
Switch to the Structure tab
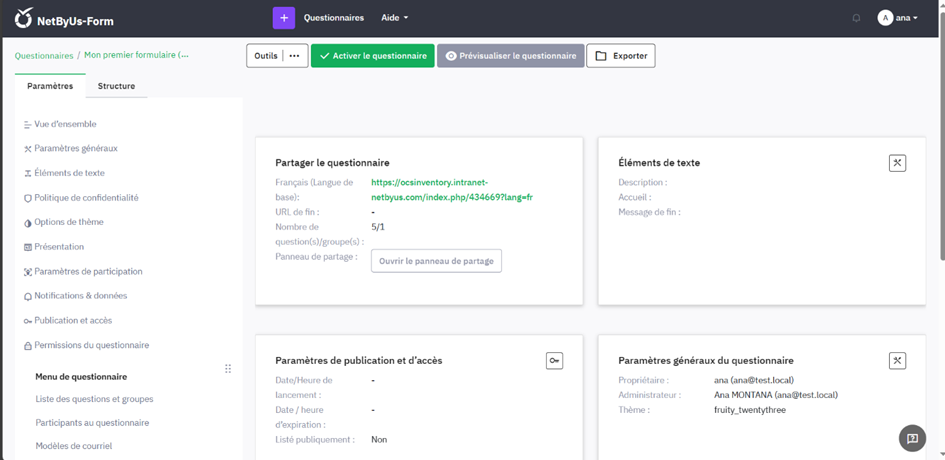[116, 86]
